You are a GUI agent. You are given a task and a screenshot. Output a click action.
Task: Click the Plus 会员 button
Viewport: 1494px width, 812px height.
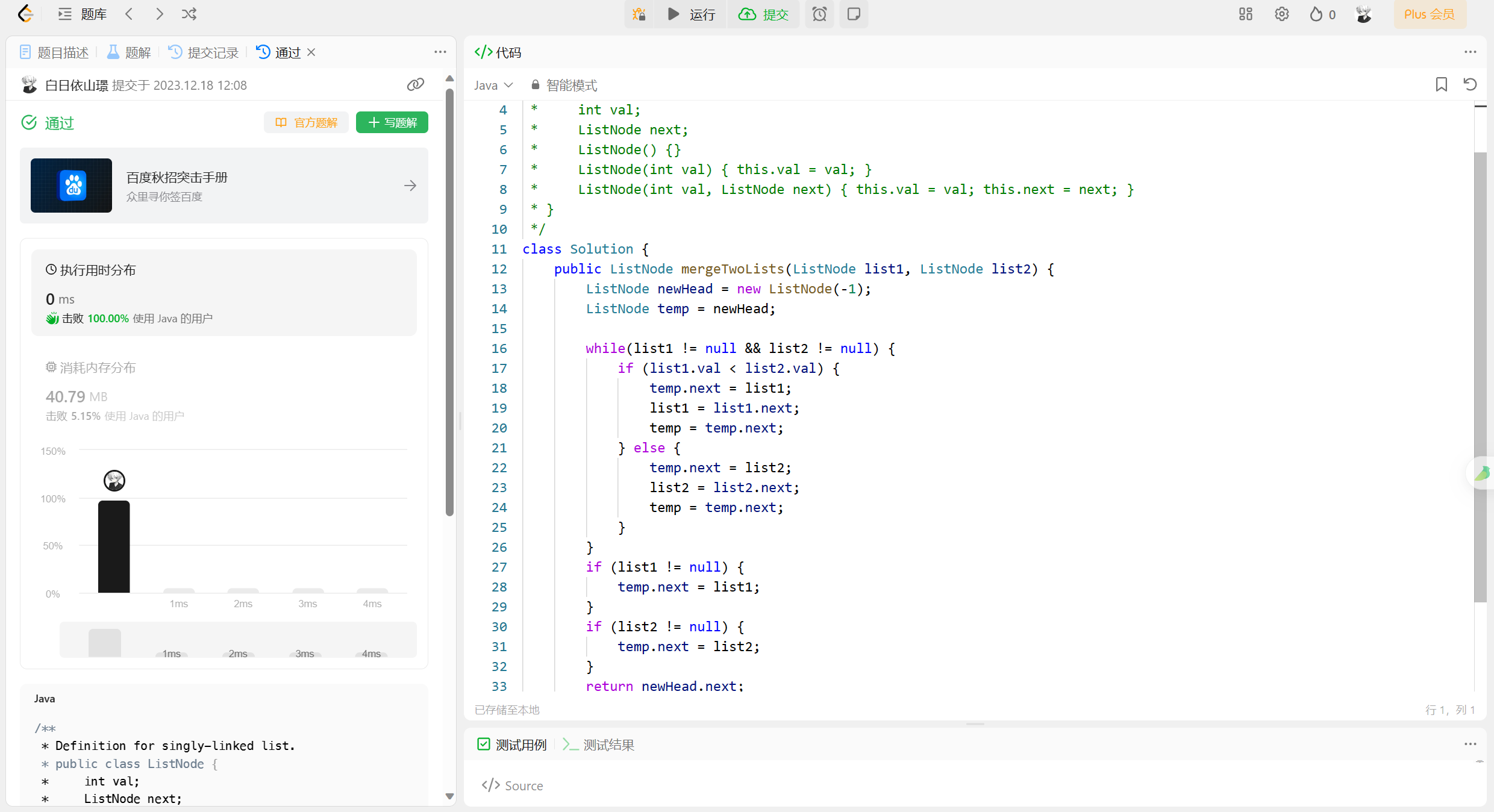(x=1430, y=14)
